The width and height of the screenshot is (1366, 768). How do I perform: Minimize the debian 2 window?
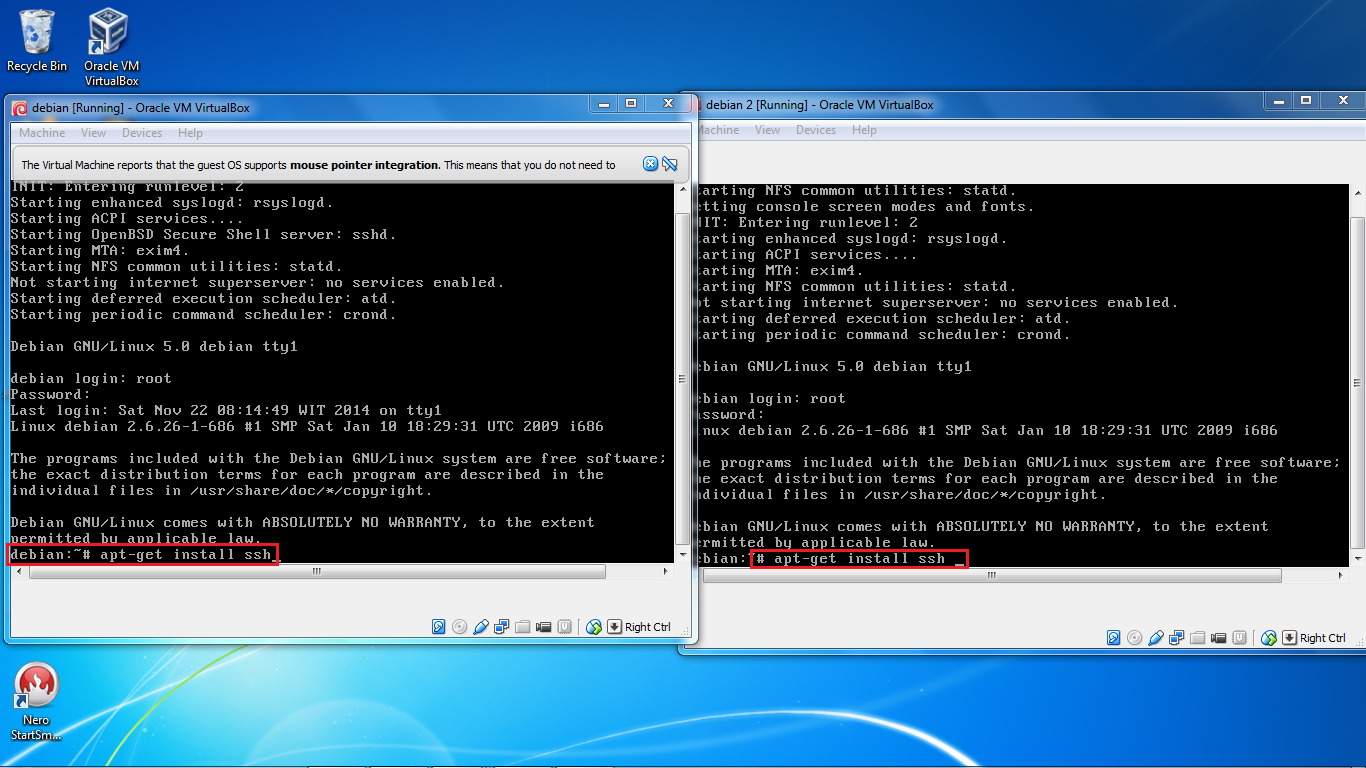(1278, 100)
